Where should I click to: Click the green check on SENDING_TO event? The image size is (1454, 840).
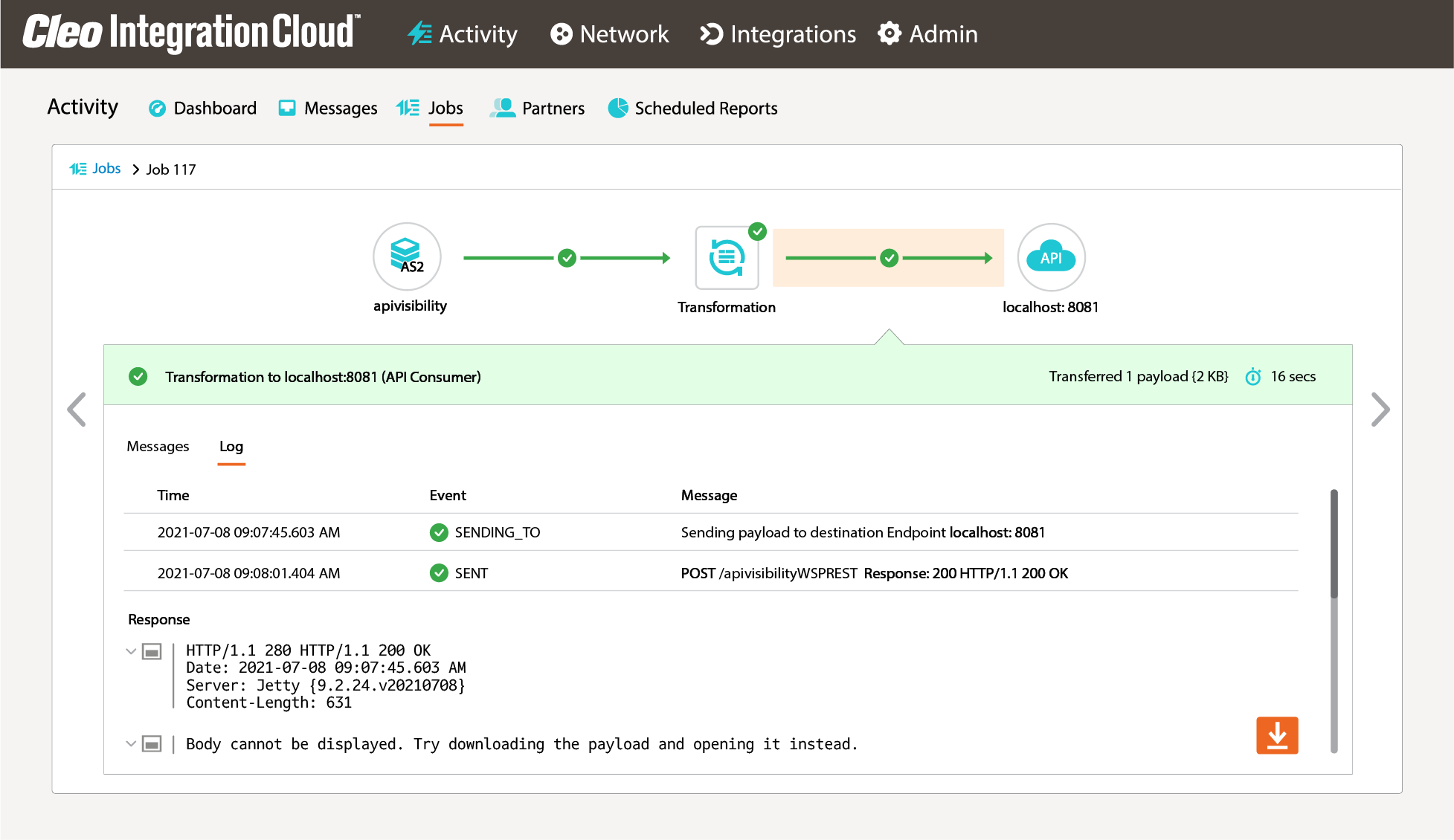pos(438,532)
